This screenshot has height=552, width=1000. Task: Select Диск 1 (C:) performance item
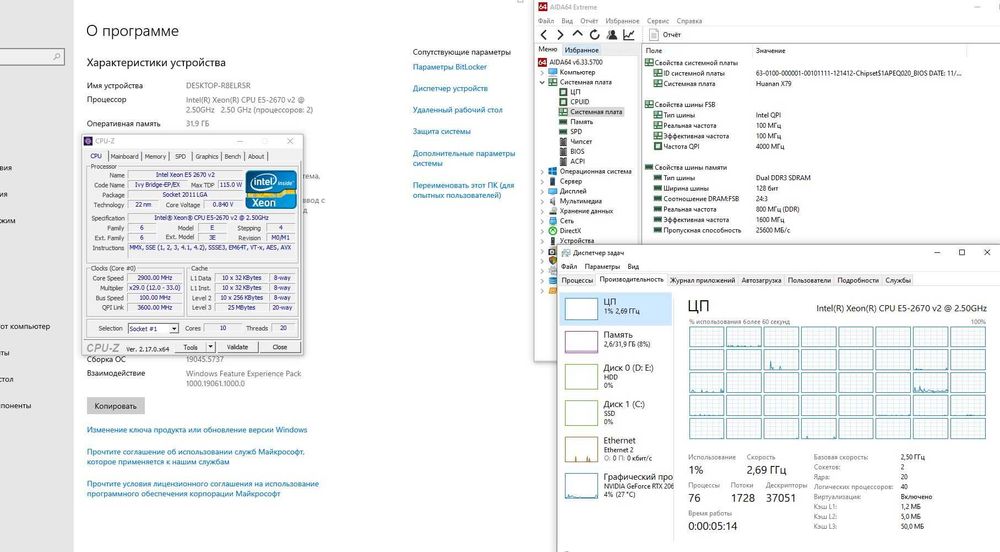(616, 413)
